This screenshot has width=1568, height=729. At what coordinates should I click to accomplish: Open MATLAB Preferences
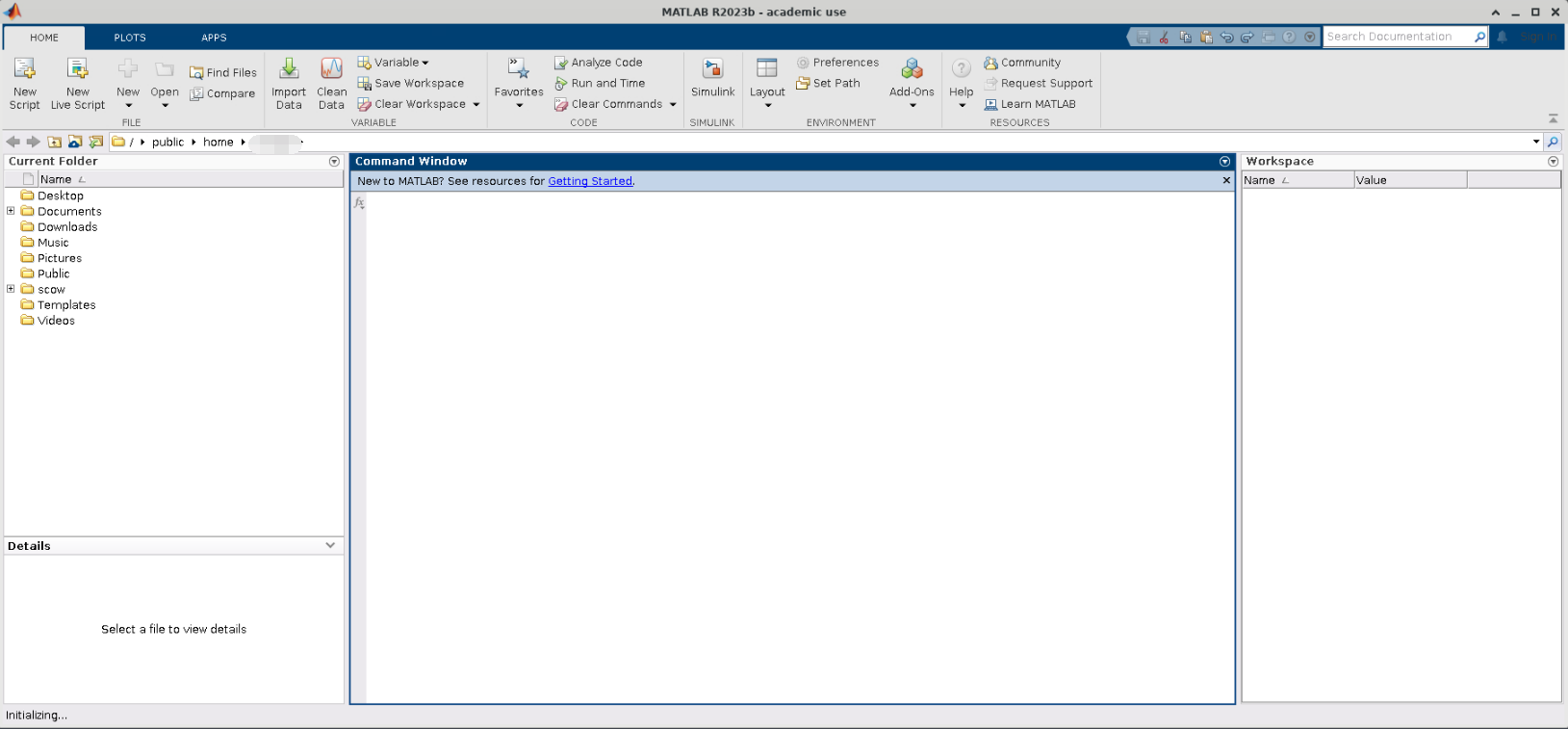(837, 63)
